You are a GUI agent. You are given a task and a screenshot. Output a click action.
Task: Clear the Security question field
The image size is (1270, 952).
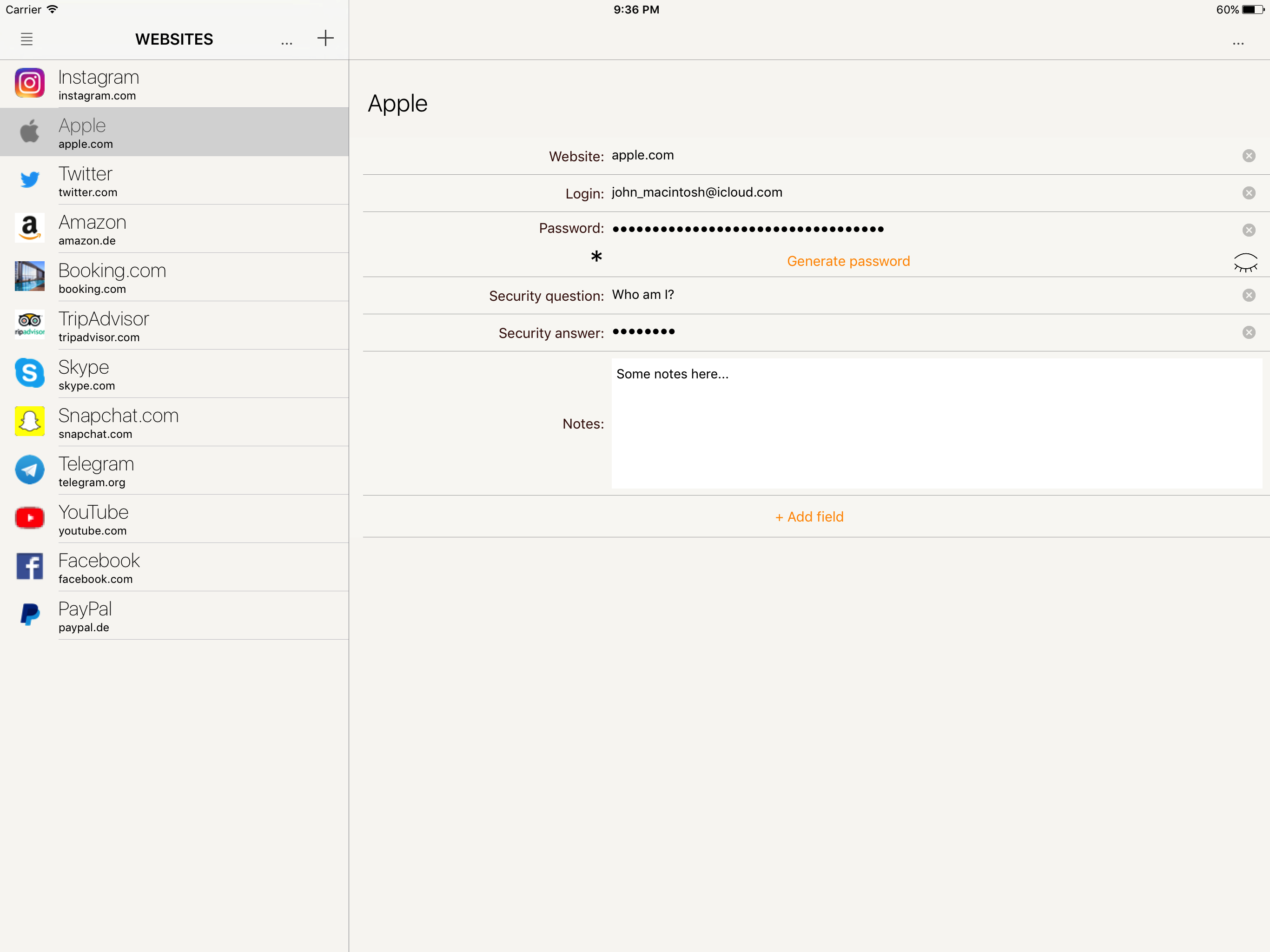[1249, 295]
